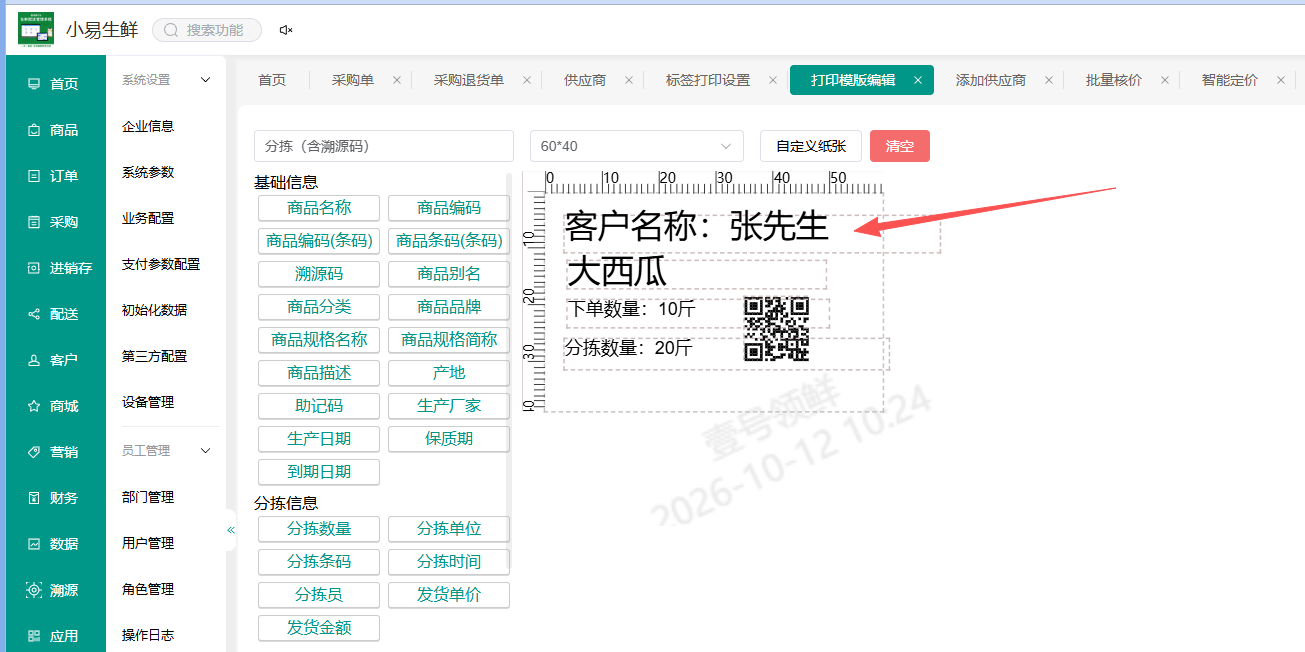Collapse the submenu panel with the double-chevron
Viewport: 1305px width, 652px height.
(x=231, y=530)
